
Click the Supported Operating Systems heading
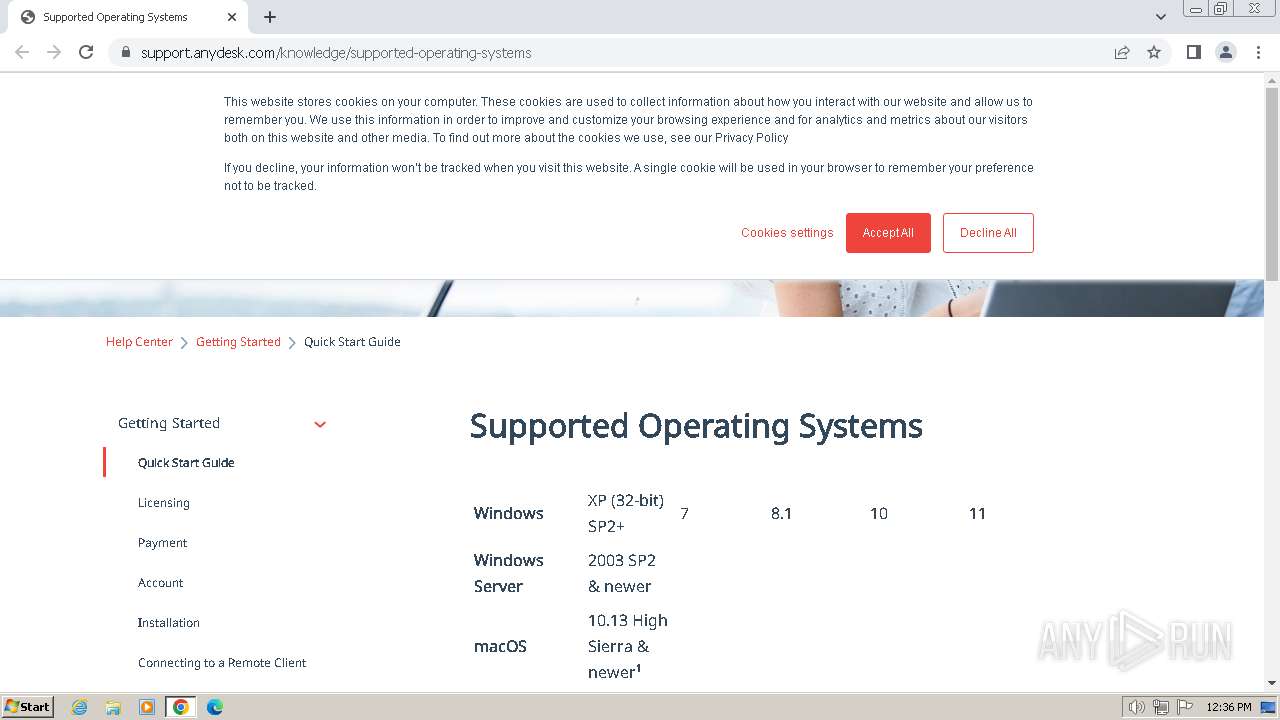(x=696, y=426)
